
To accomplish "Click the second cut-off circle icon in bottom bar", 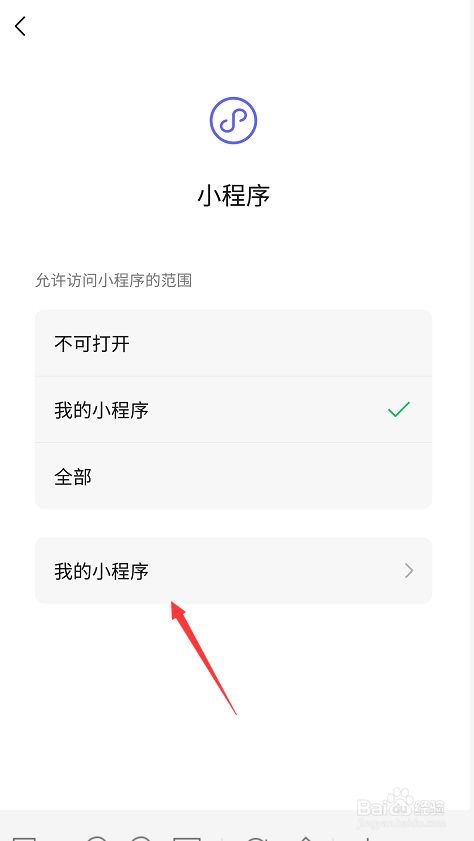I will (x=140, y=838).
